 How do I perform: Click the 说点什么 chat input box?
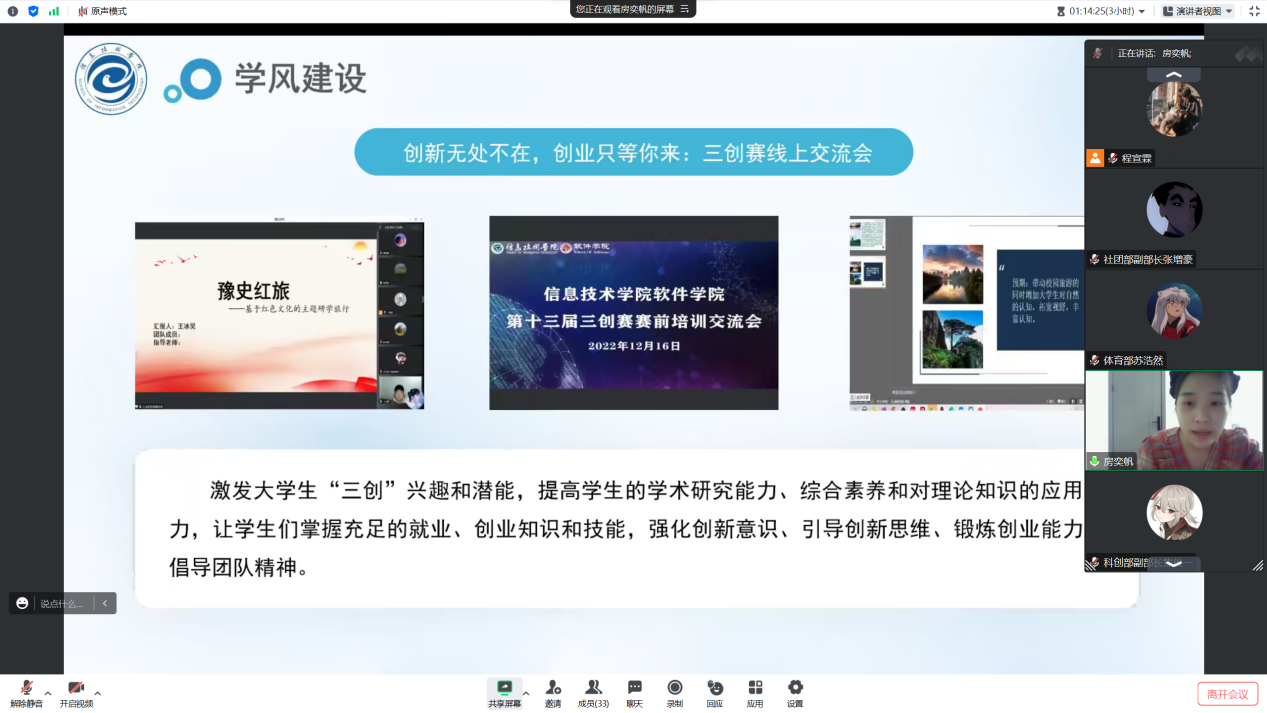[64, 603]
